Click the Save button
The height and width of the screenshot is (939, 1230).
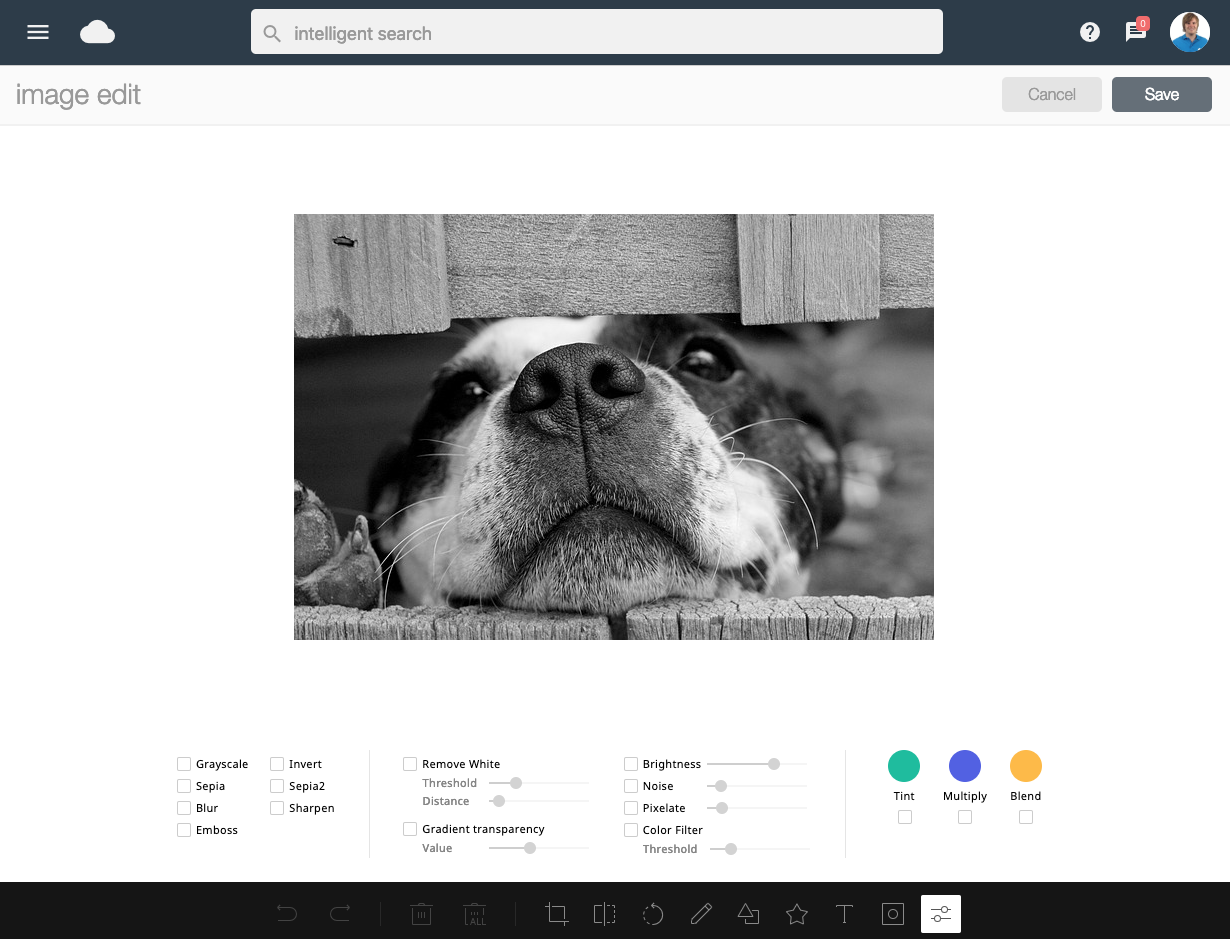pos(1161,94)
